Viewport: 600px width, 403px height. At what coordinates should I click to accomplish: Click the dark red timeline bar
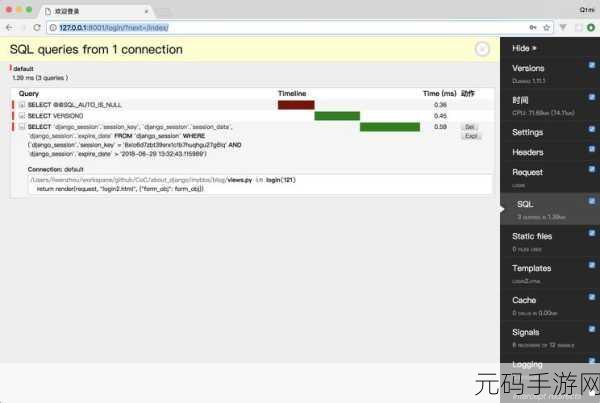(x=296, y=105)
